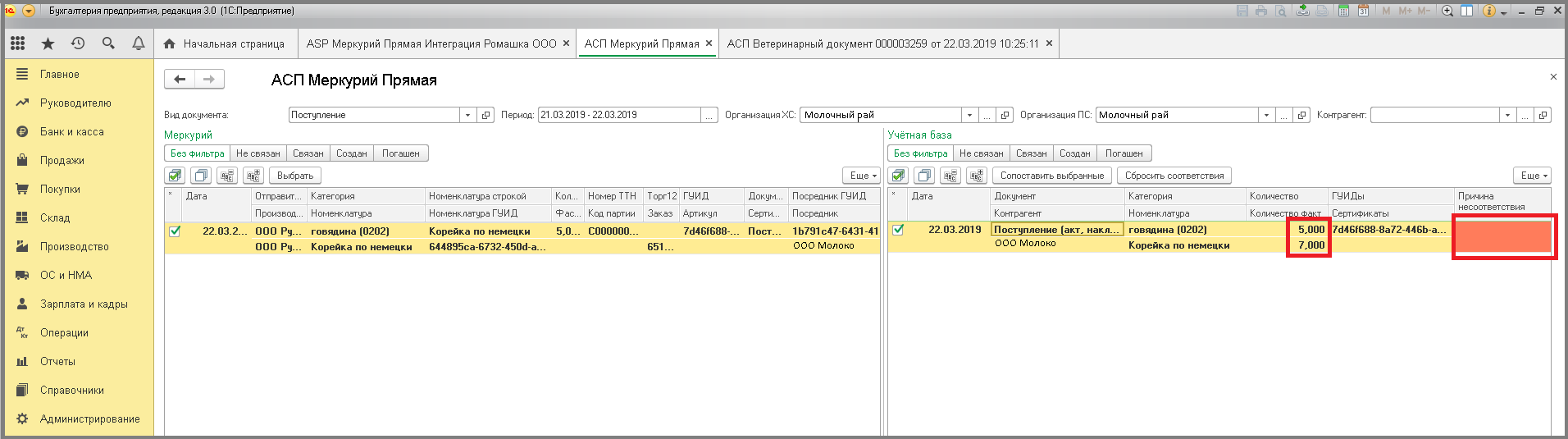Expand the Организация ПС dropdown

(1266, 115)
